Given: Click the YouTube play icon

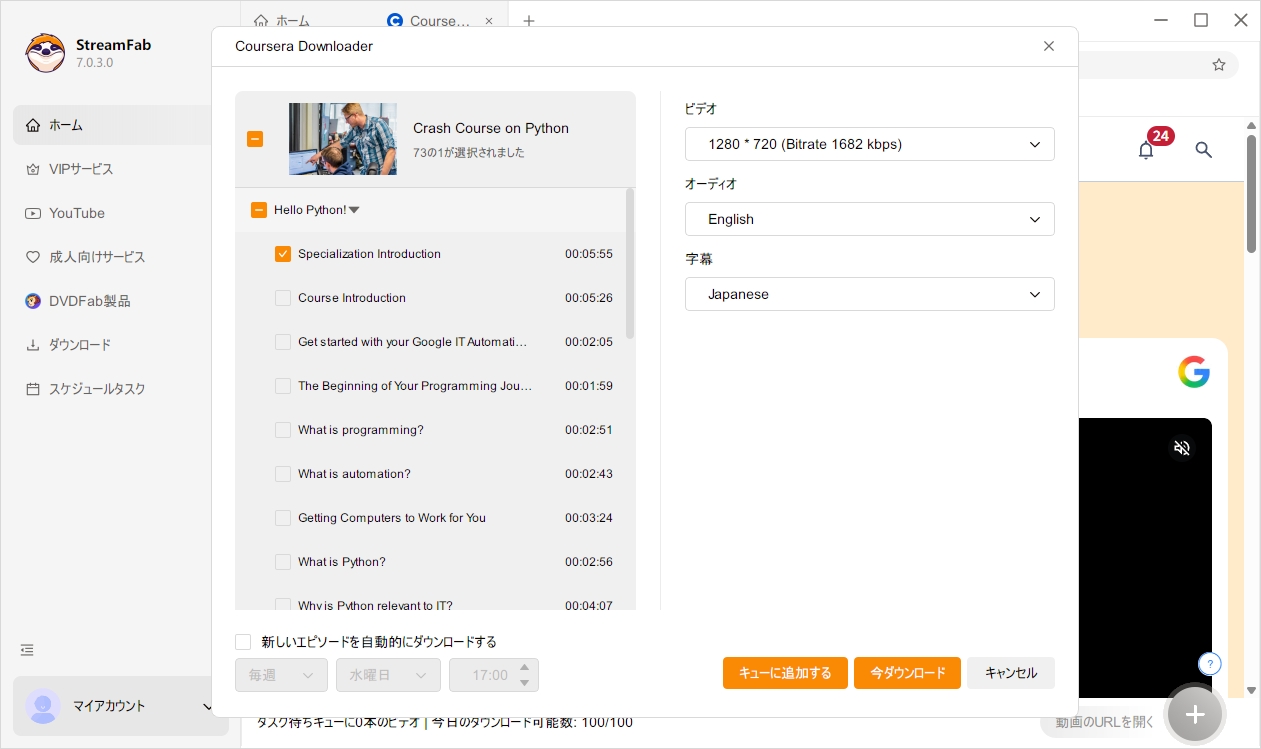Looking at the screenshot, I should pyautogui.click(x=33, y=213).
